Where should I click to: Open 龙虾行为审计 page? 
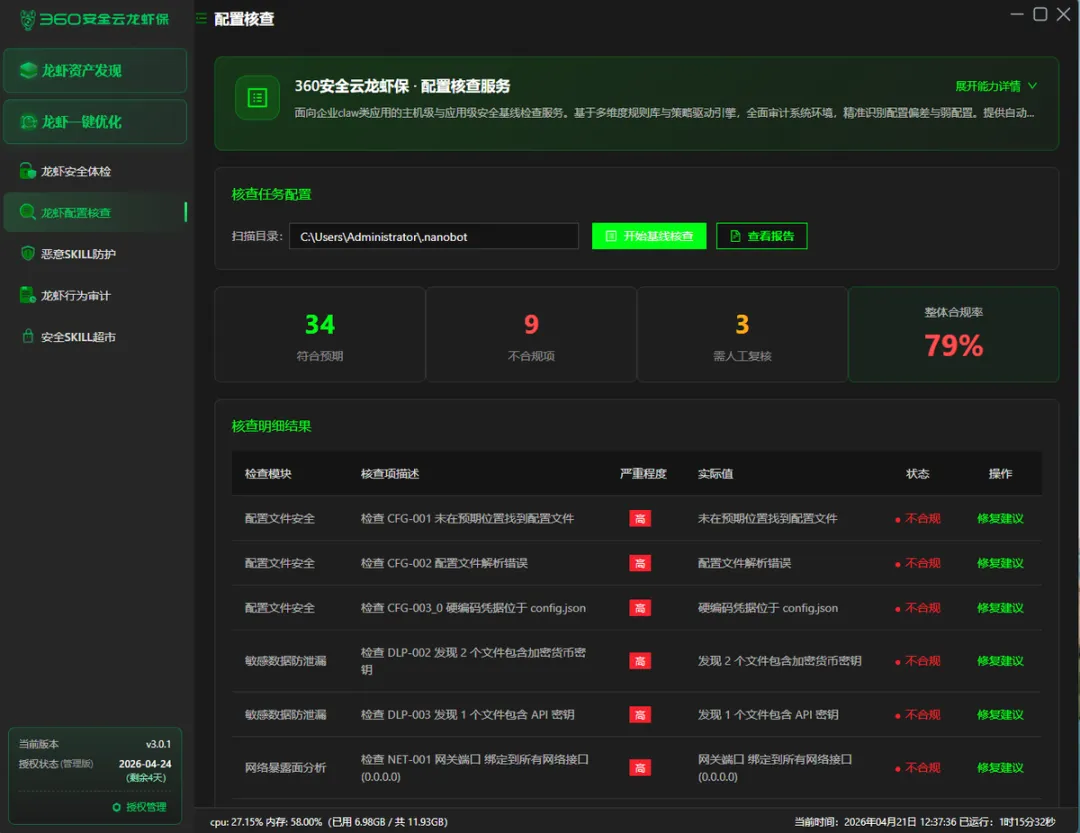[95, 296]
